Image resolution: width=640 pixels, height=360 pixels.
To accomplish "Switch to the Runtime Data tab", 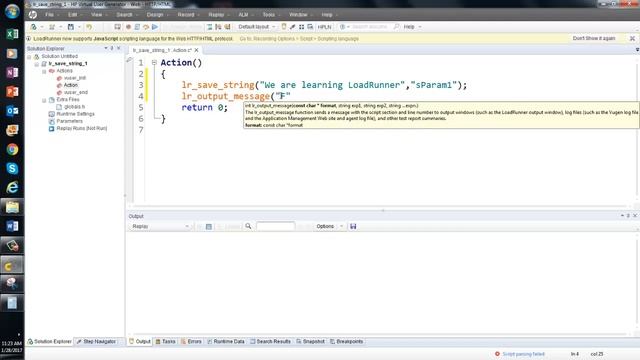I will pos(226,342).
